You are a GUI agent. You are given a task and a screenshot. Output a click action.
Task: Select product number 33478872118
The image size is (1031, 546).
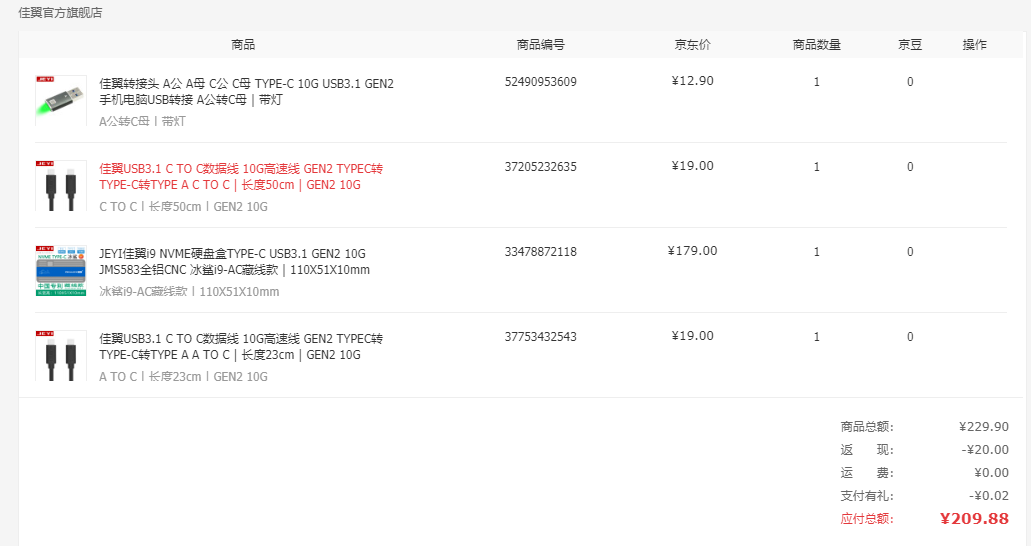point(540,251)
